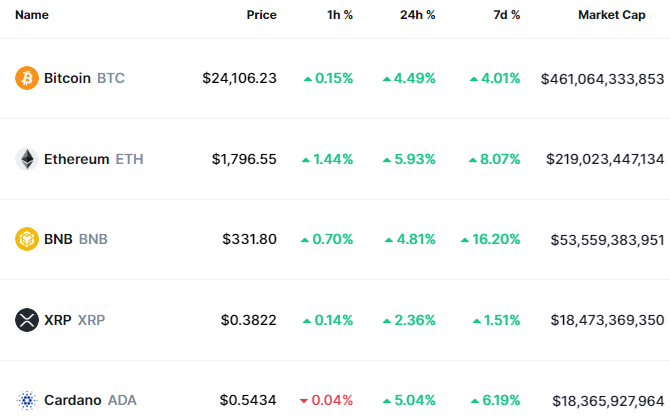
Task: Click BNB's 16.20% seven-day change
Action: [490, 239]
